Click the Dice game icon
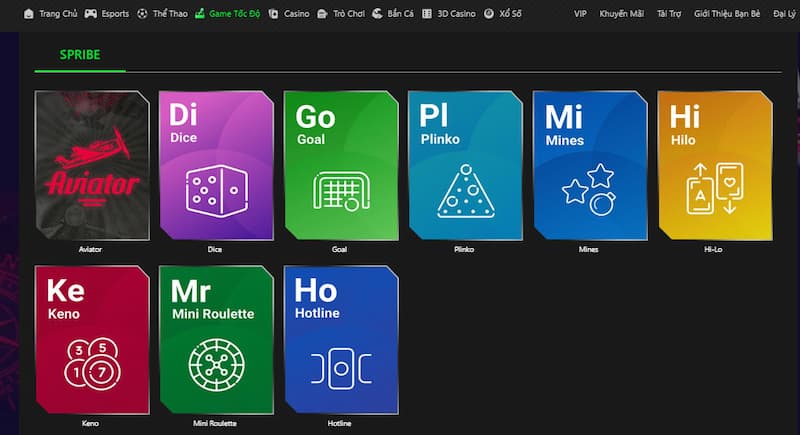This screenshot has height=435, width=800. 216,166
